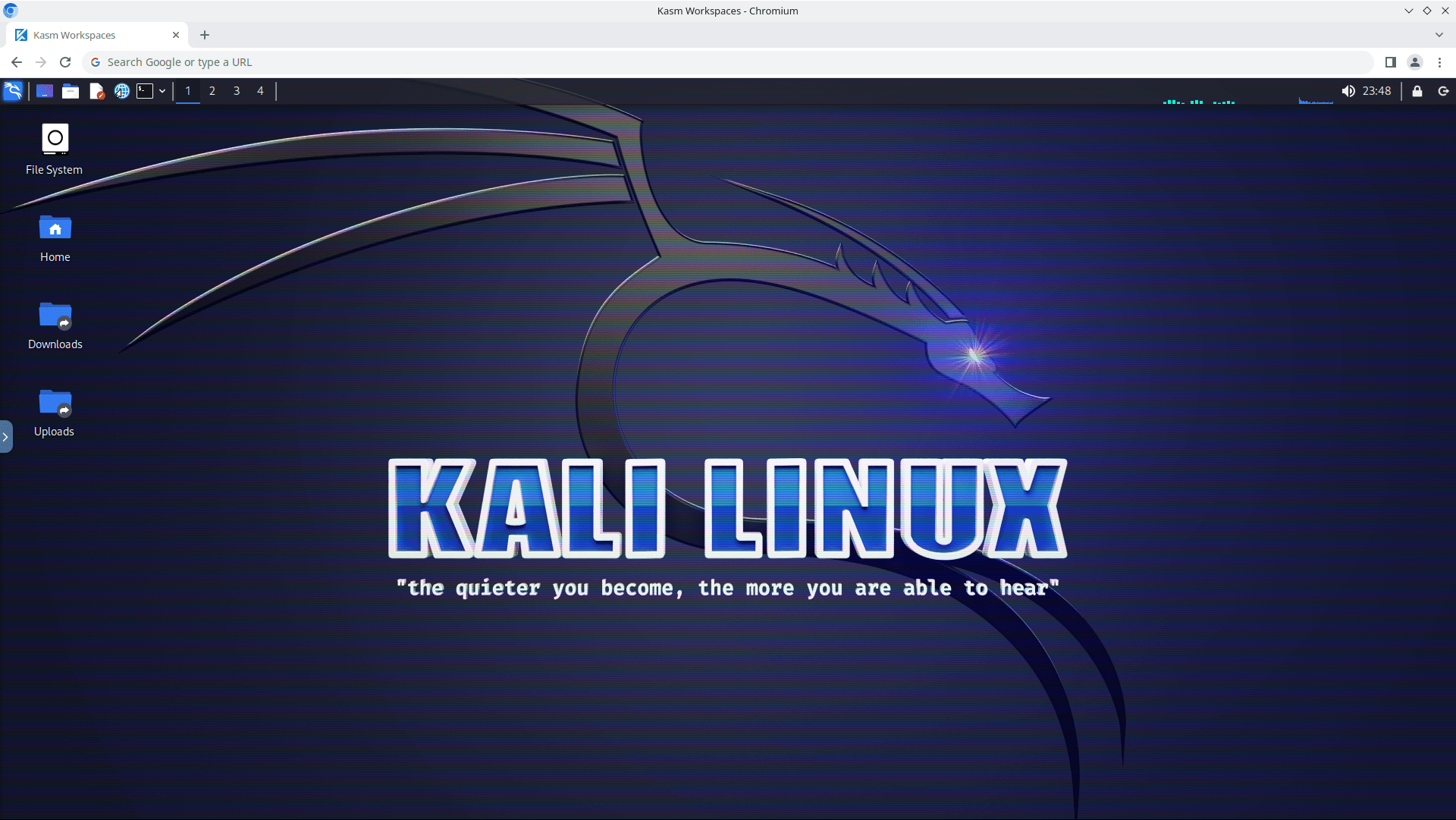The image size is (1456, 820).
Task: Close the Chromium window
Action: 1445,11
